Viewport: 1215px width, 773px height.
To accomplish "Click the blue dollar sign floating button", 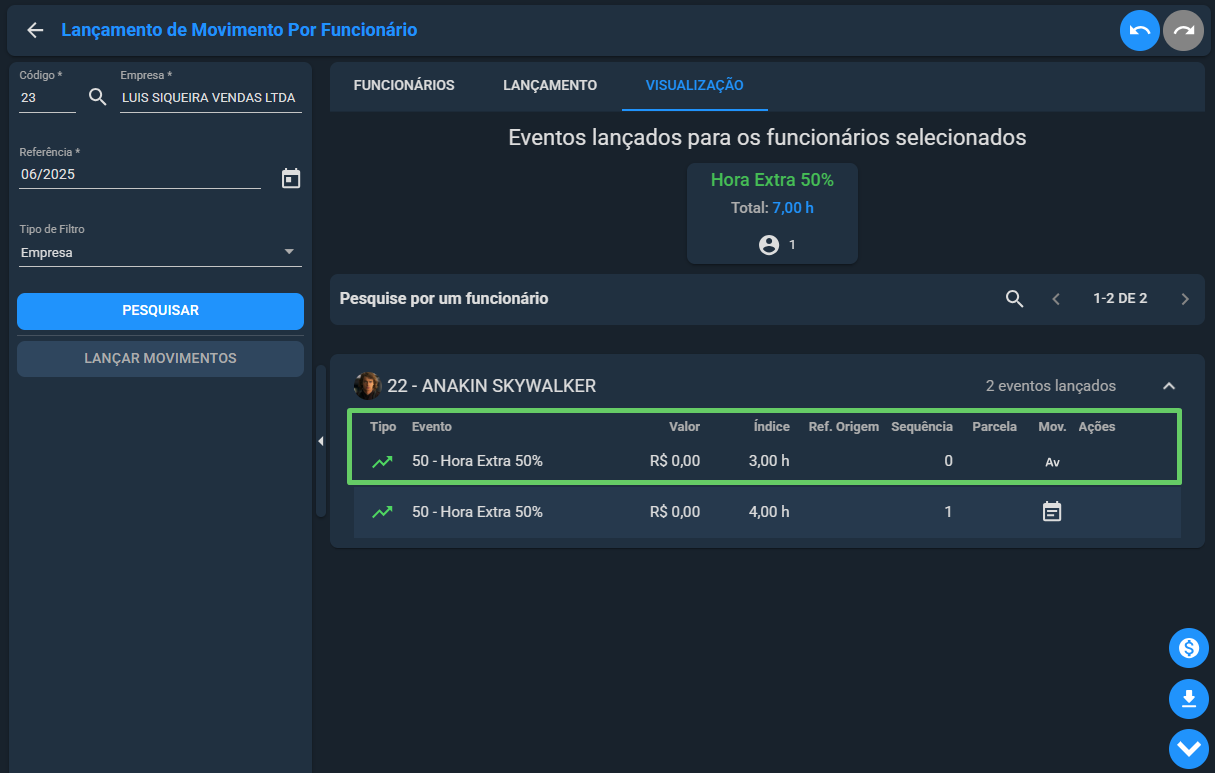I will pos(1189,648).
